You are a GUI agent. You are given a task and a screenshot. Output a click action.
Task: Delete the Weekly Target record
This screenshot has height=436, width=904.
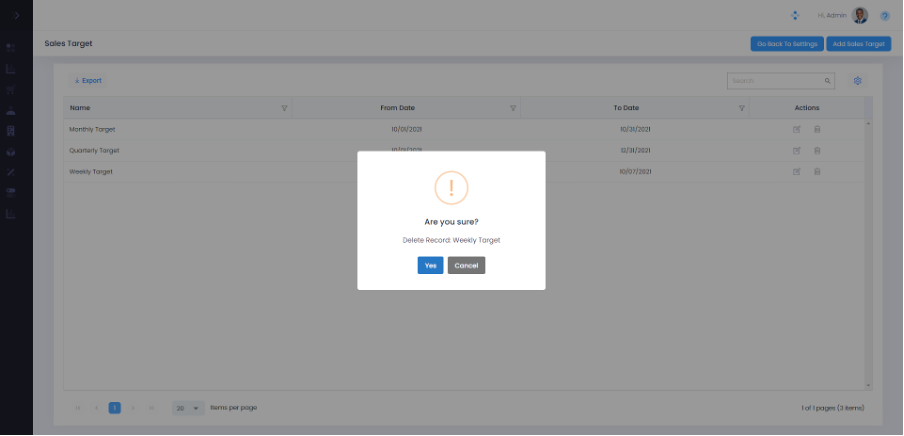coord(817,172)
